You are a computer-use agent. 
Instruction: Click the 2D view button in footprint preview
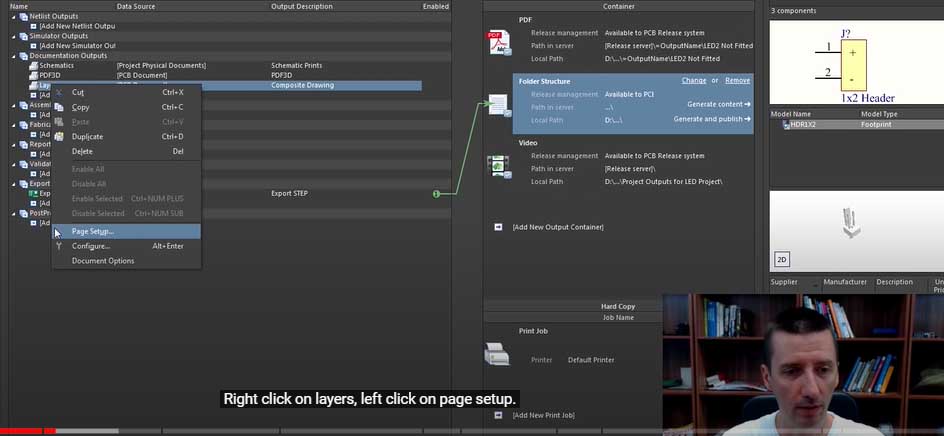click(782, 259)
